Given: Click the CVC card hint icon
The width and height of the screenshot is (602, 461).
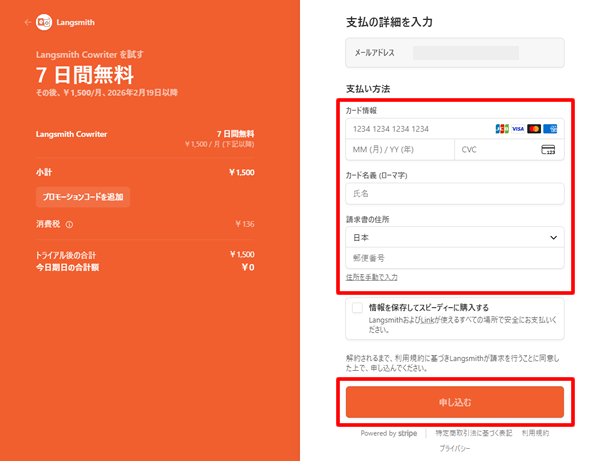Looking at the screenshot, I should (x=548, y=150).
